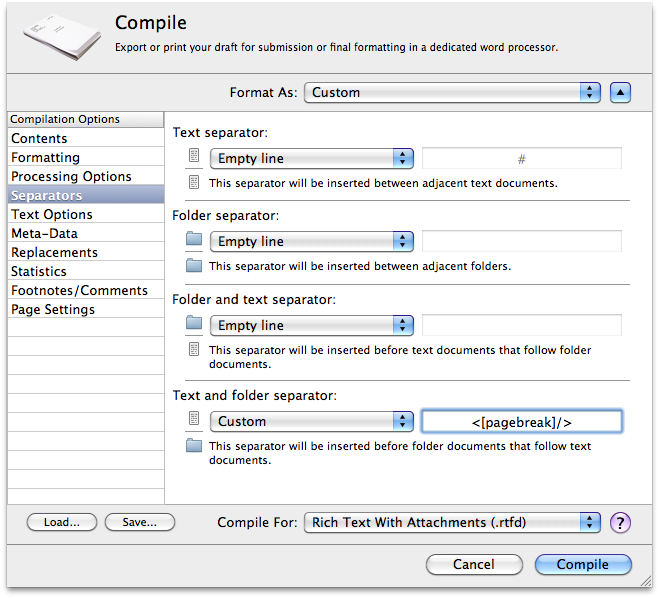This screenshot has height=598, width=659.
Task: Click document icon beside Text separator dropdown
Action: (194, 155)
